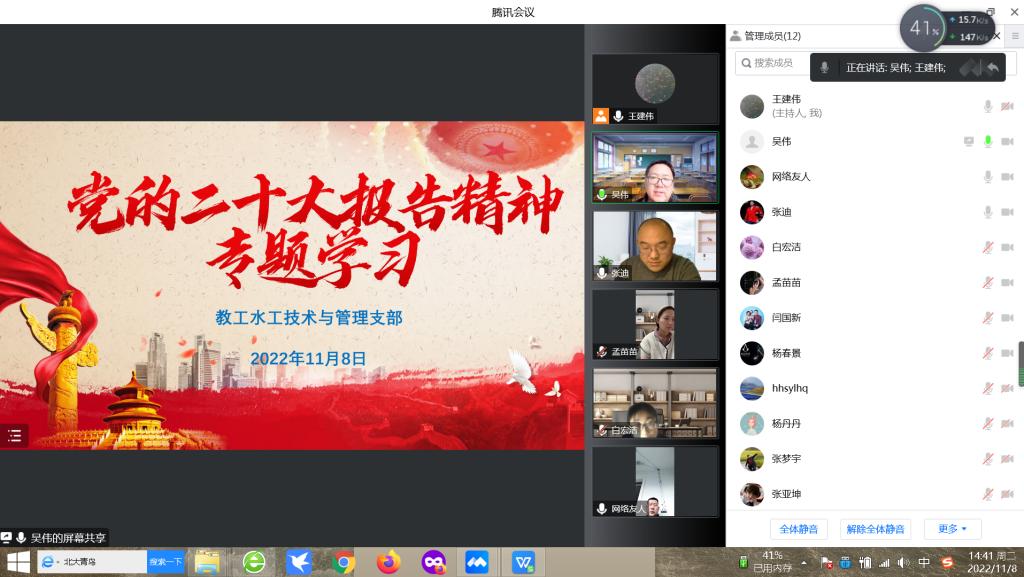Open slide list icon on shared screen
Screen dimensions: 1024x577
[14, 435]
